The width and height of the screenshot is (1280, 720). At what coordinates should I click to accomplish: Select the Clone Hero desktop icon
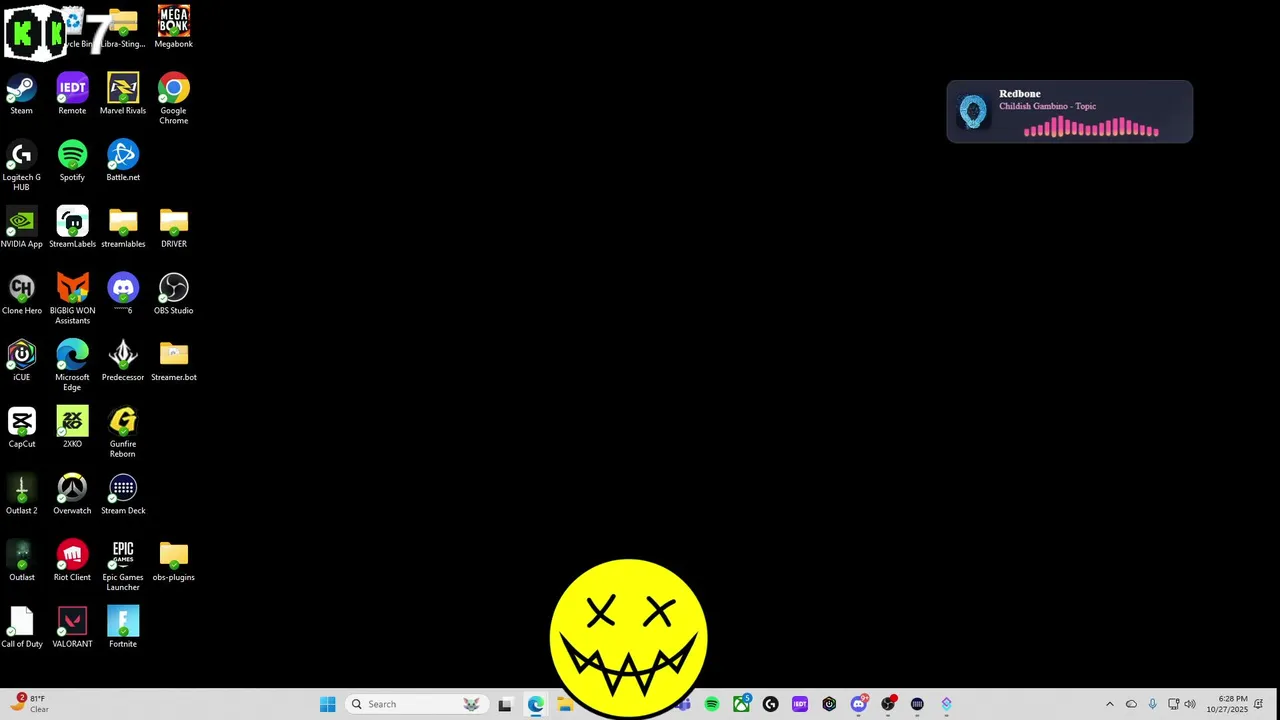pyautogui.click(x=21, y=294)
